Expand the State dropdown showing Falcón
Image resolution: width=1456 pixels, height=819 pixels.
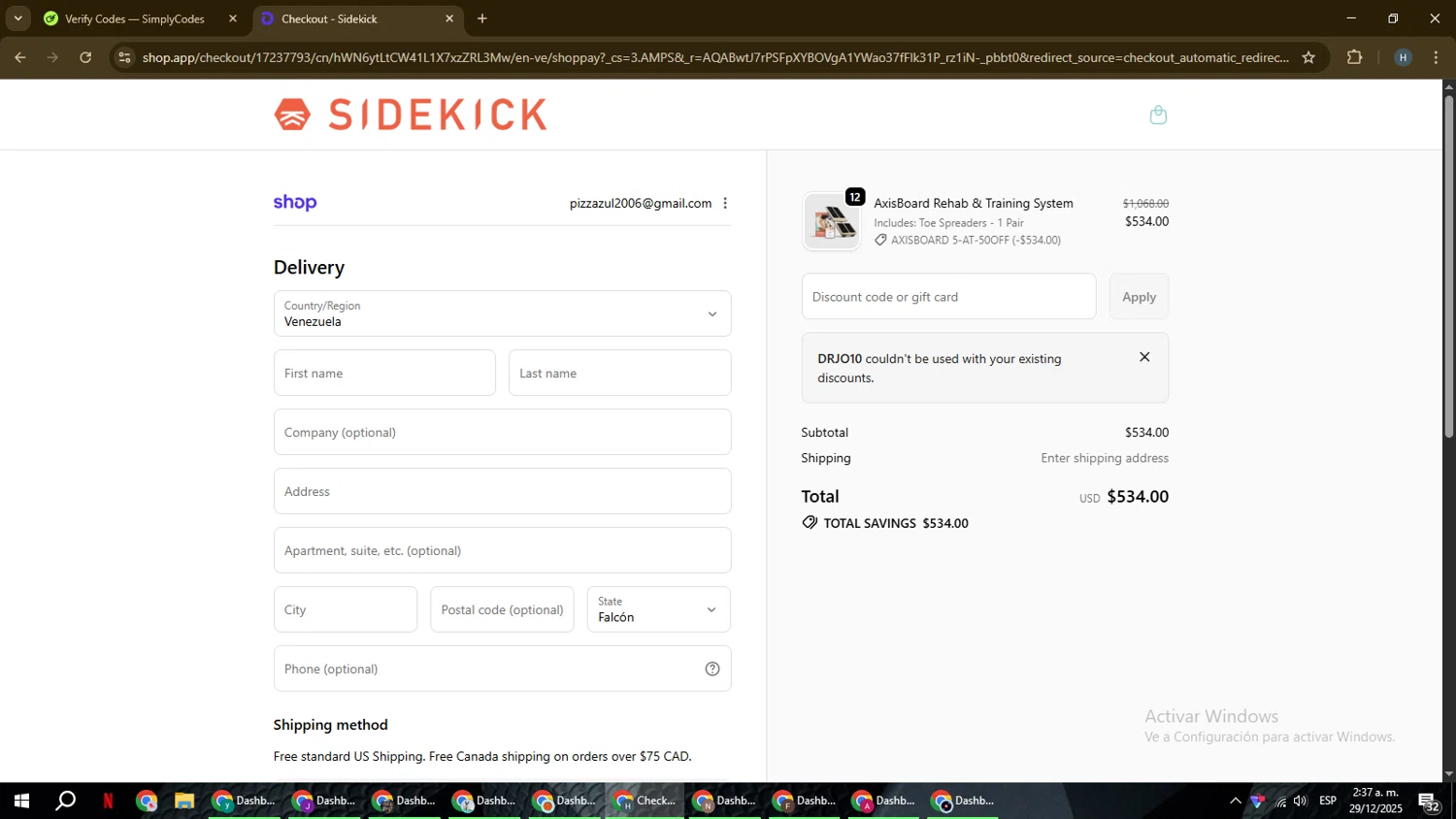pyautogui.click(x=658, y=609)
